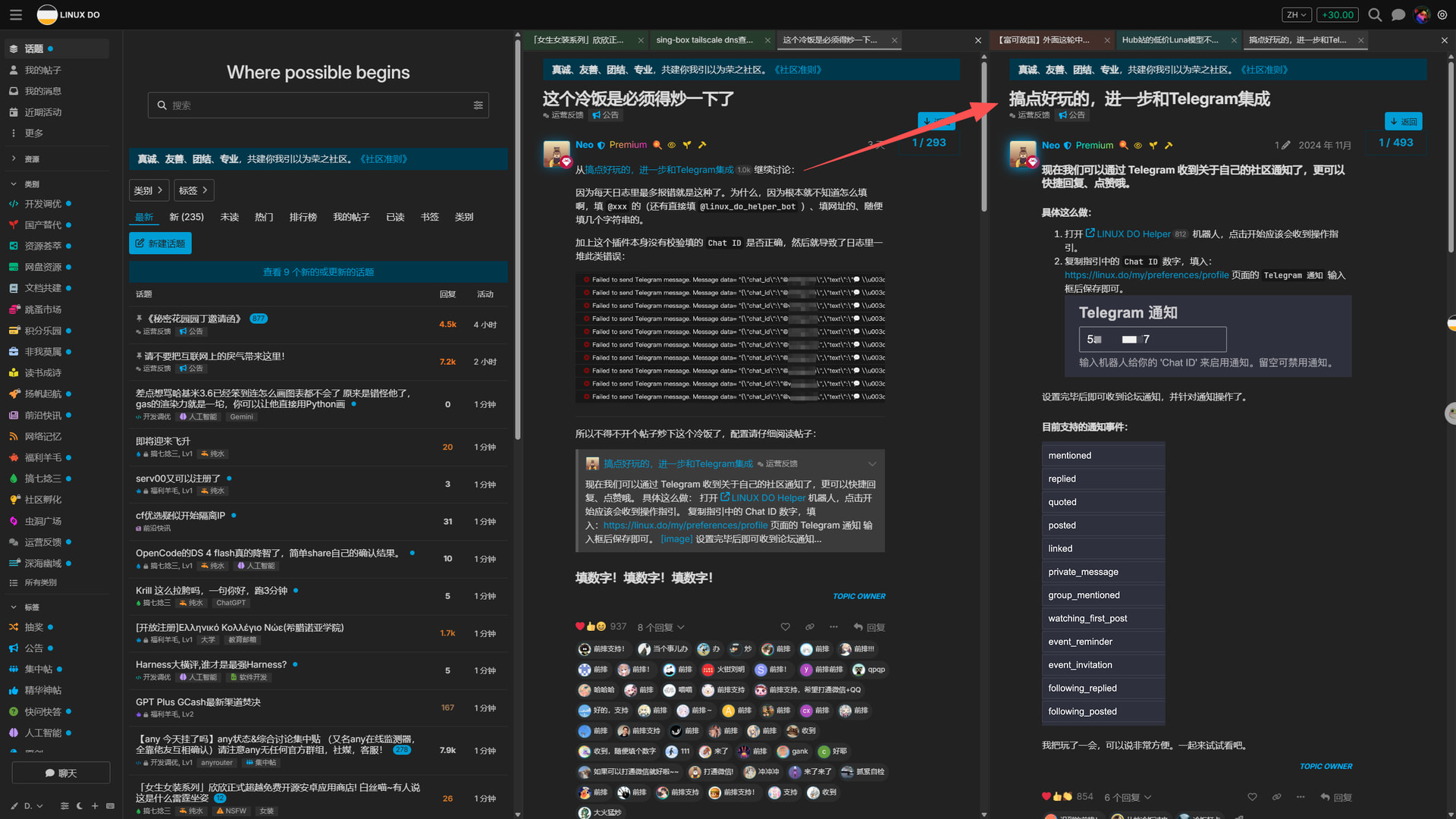Expand 更多 in the sidebar
The width and height of the screenshot is (1456, 819).
pos(33,133)
